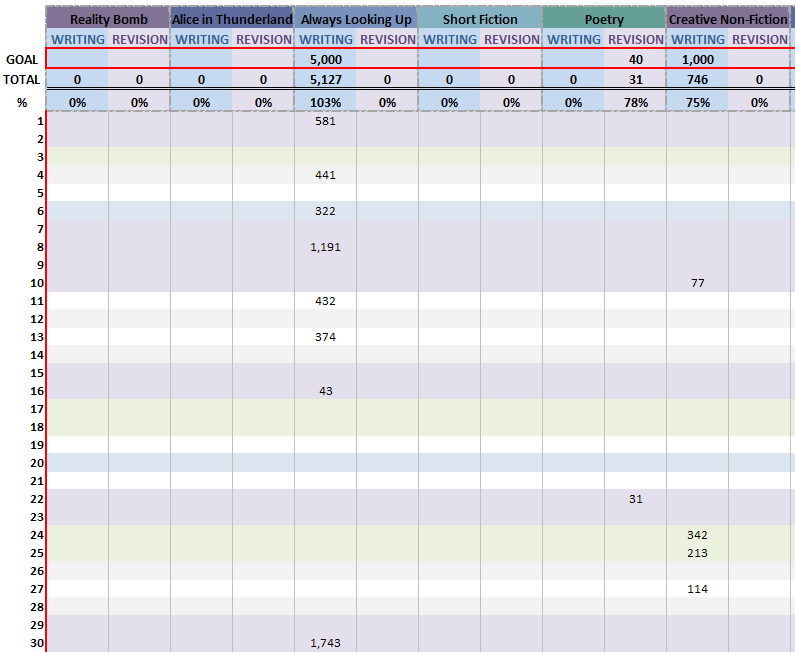
Task: Click the 103% percentage cell
Action: coord(326,102)
